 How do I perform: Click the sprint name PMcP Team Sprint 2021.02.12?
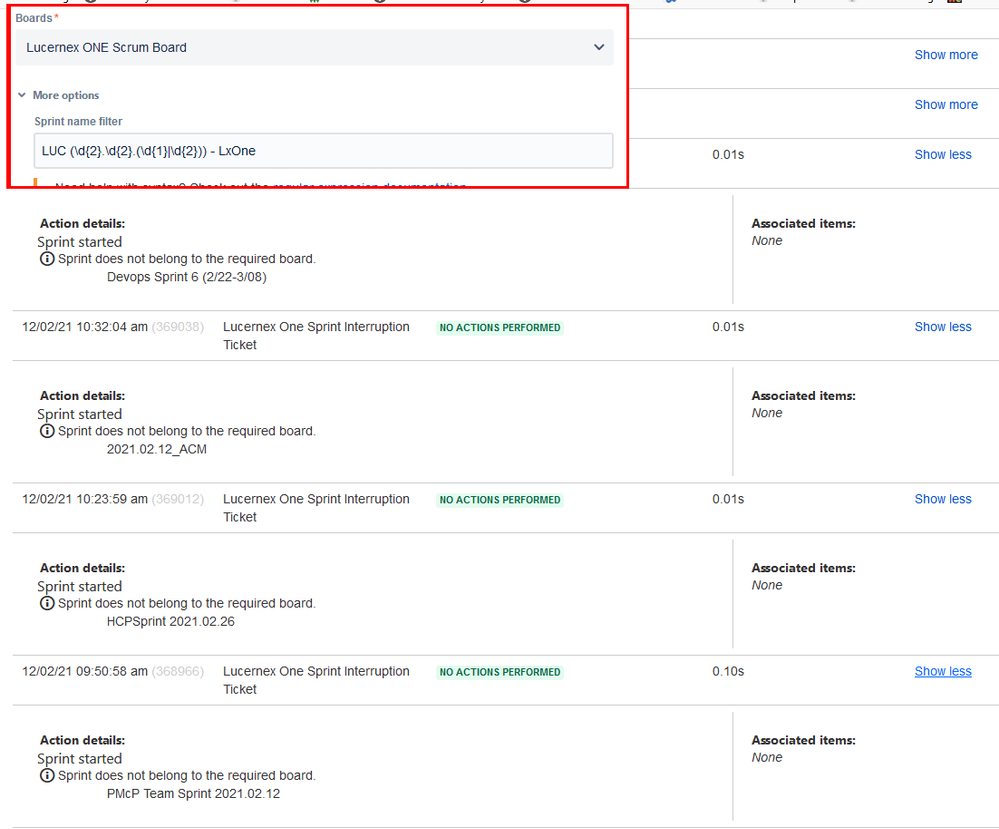click(x=193, y=793)
